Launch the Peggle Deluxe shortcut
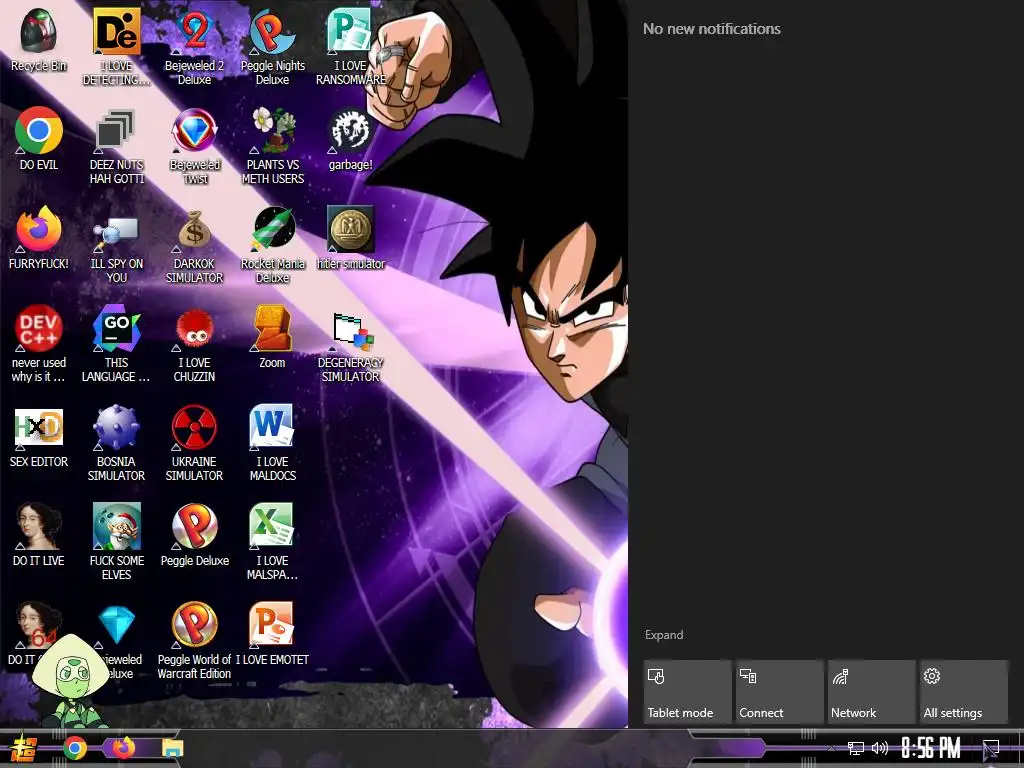 point(194,536)
